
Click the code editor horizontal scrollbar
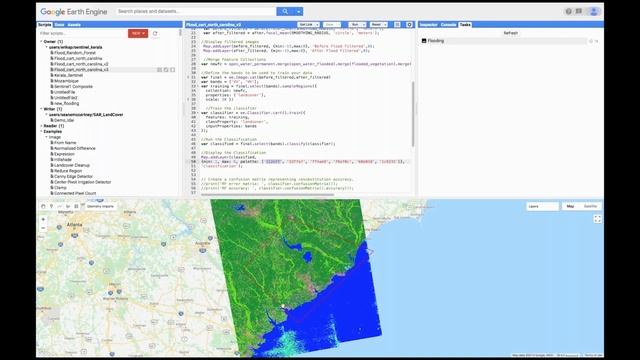267,194
